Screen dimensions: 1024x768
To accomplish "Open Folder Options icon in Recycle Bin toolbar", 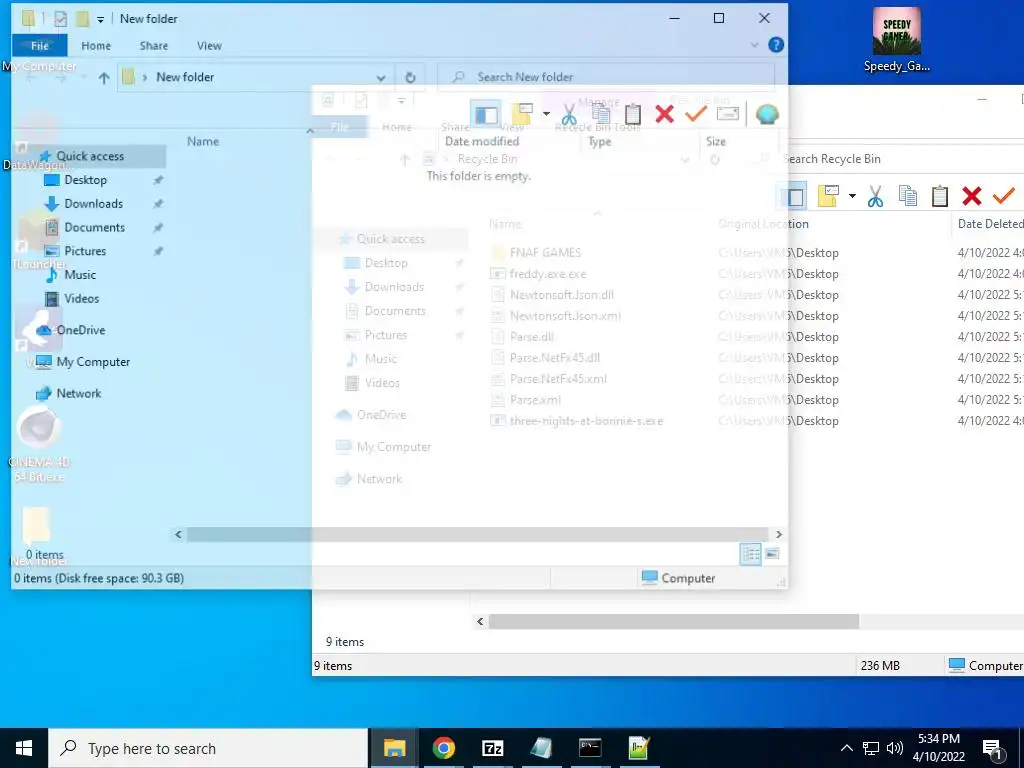I will pos(828,196).
